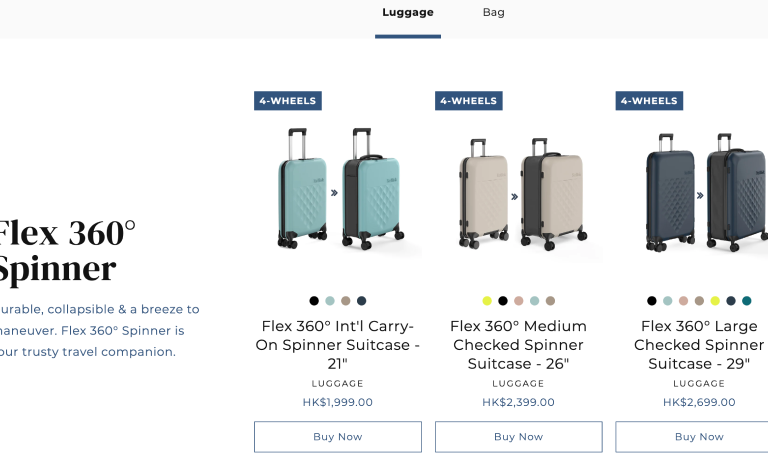768x460 pixels.
Task: Choose yellow swatch for Large Checked 29"
Action: pyautogui.click(x=715, y=301)
